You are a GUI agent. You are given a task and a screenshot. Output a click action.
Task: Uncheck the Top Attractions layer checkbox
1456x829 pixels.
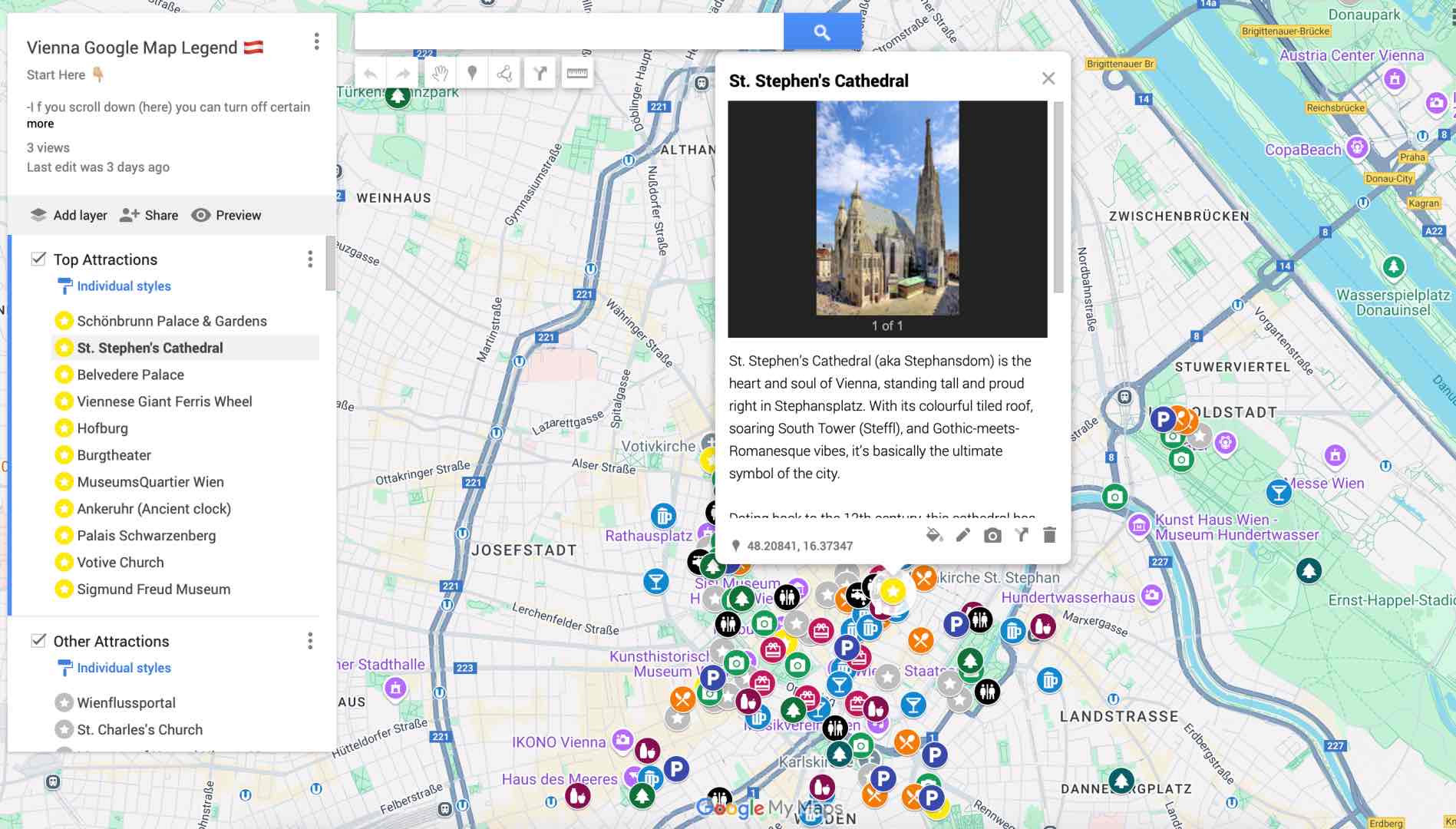coord(38,259)
